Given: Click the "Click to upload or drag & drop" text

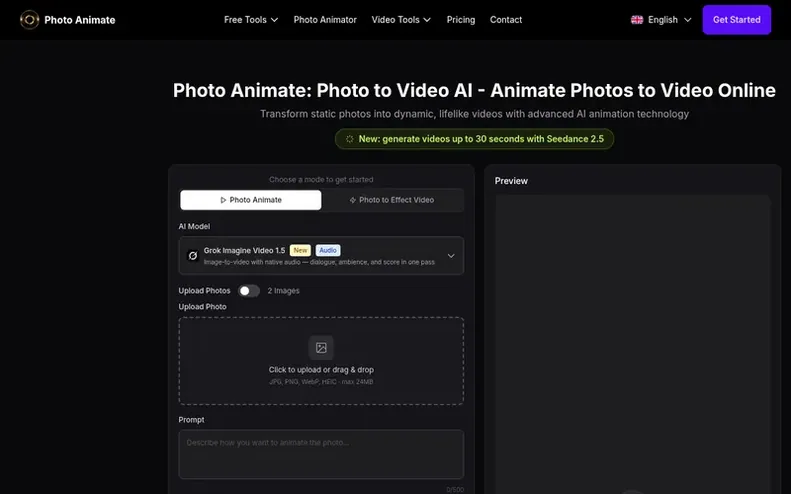Looking at the screenshot, I should tap(321, 369).
